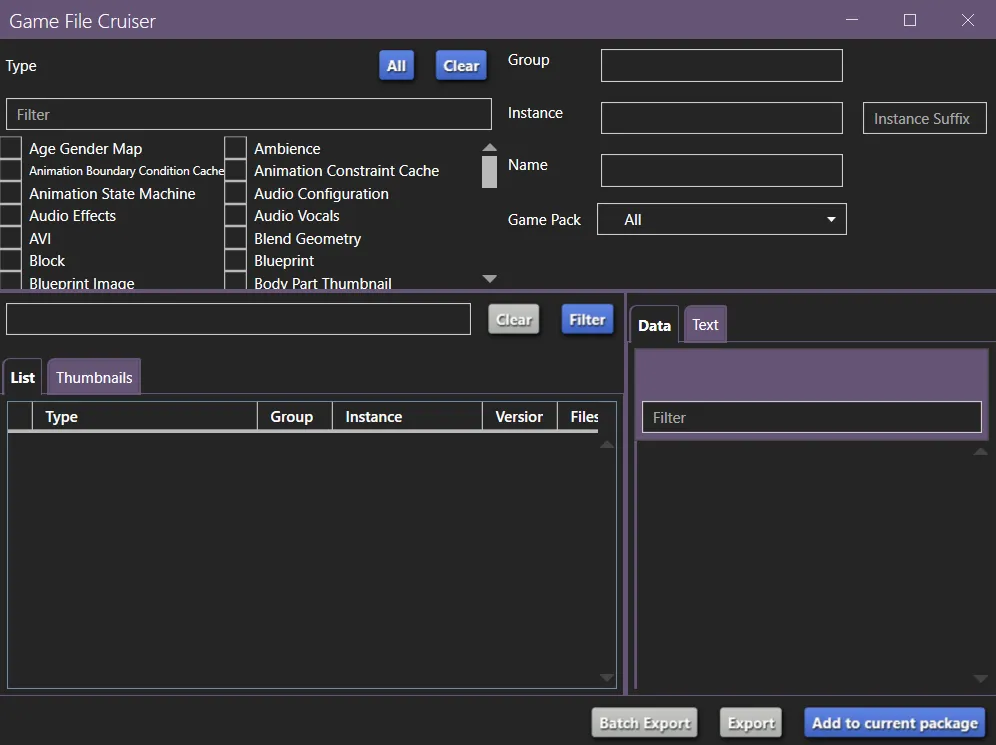Toggle the AVI type checkbox
This screenshot has height=745, width=996.
pyautogui.click(x=10, y=238)
